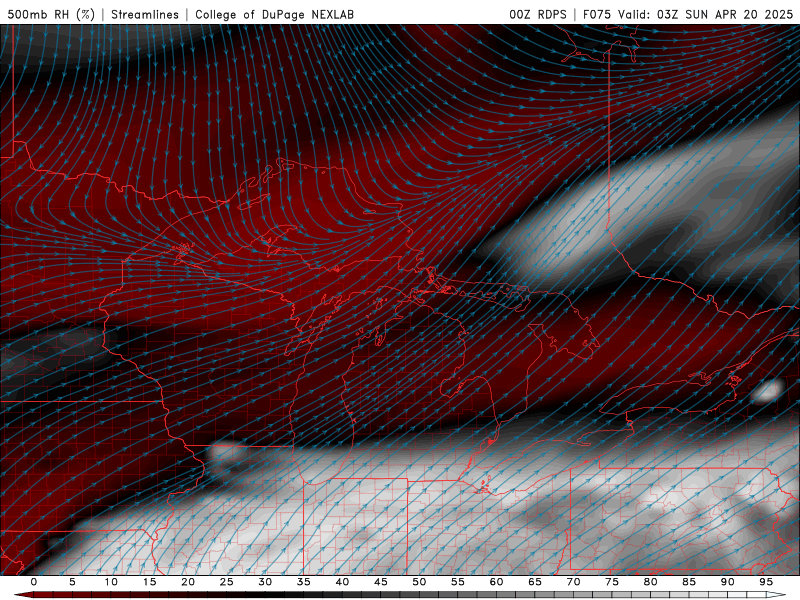Viewport: 800px width, 600px height.
Task: Select the "45" scale label
Action: pos(381,582)
